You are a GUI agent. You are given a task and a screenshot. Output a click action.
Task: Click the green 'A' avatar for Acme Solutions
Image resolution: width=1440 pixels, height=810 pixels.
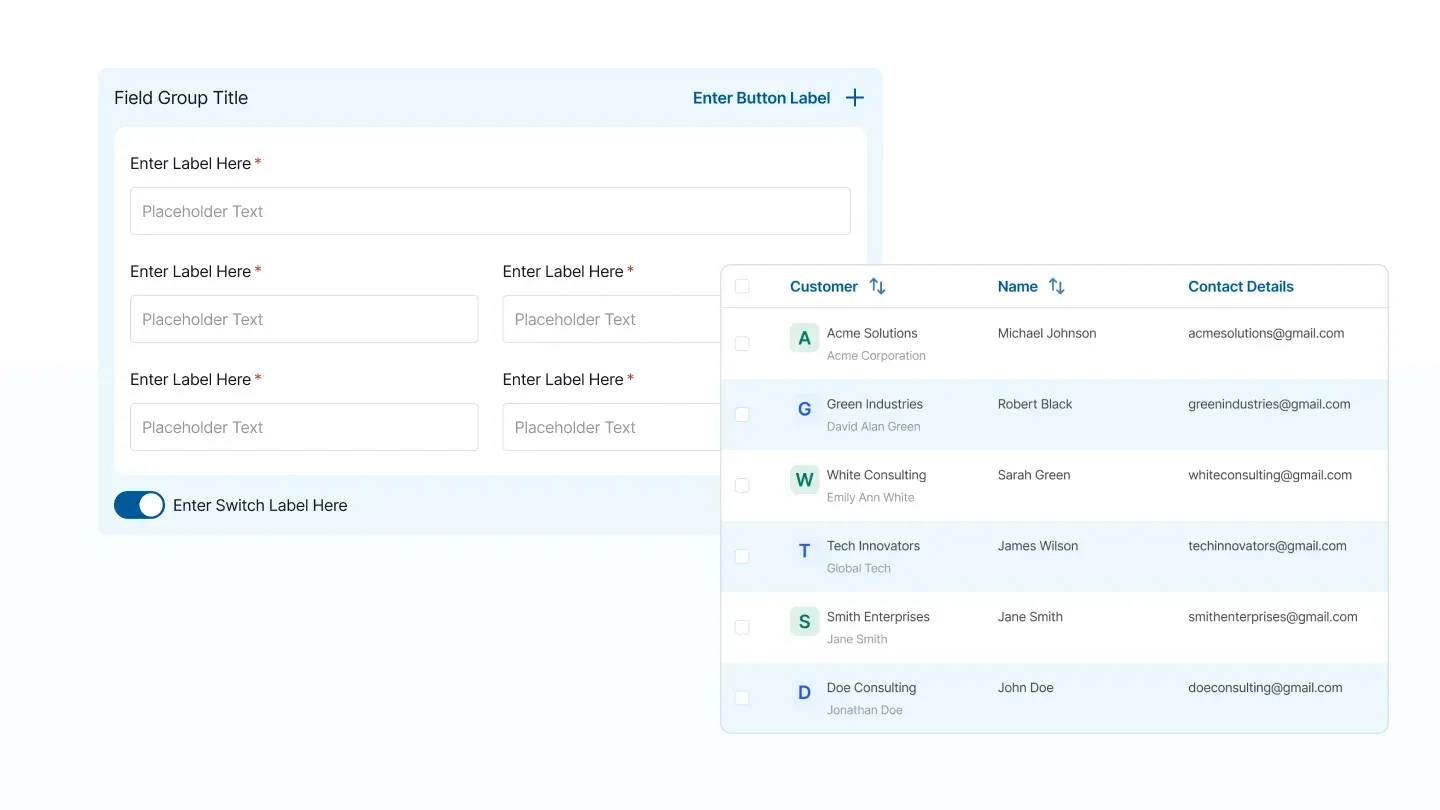point(804,338)
